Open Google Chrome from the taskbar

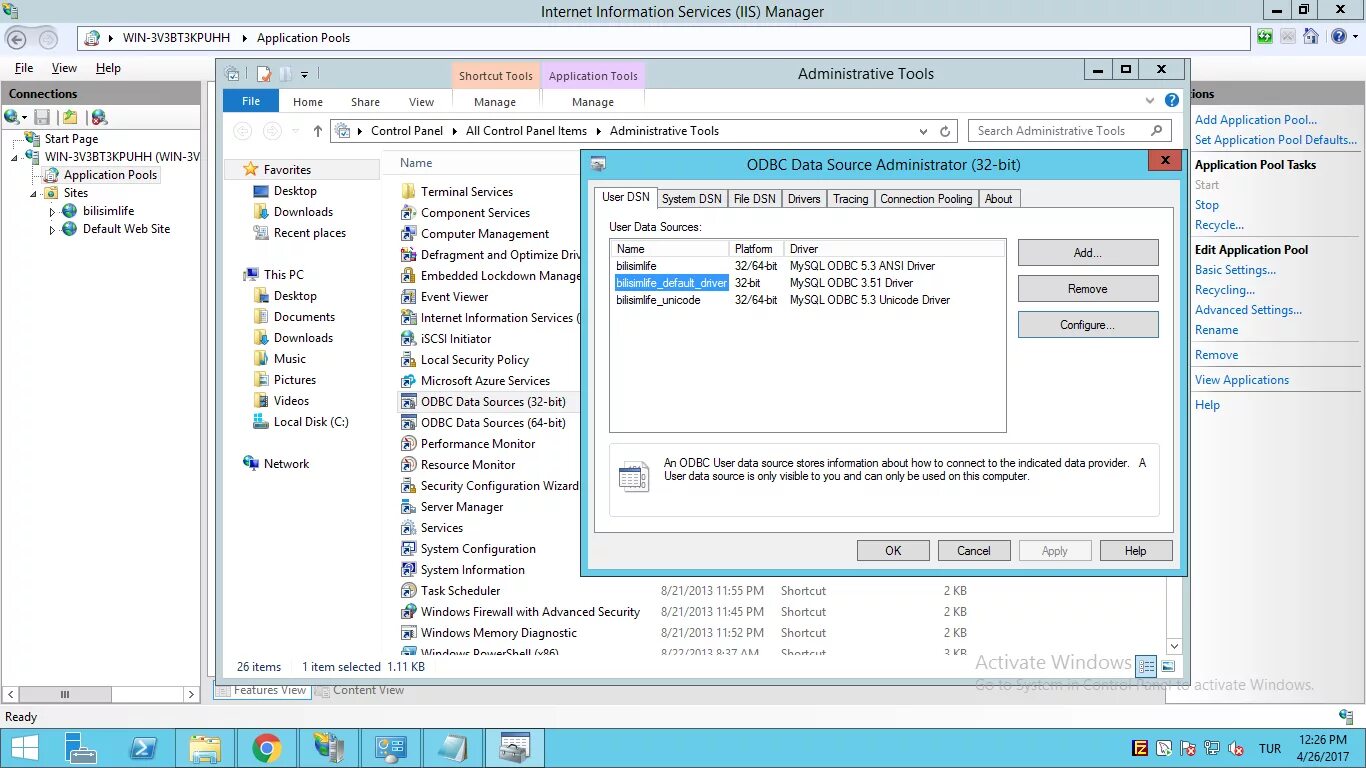coord(266,748)
